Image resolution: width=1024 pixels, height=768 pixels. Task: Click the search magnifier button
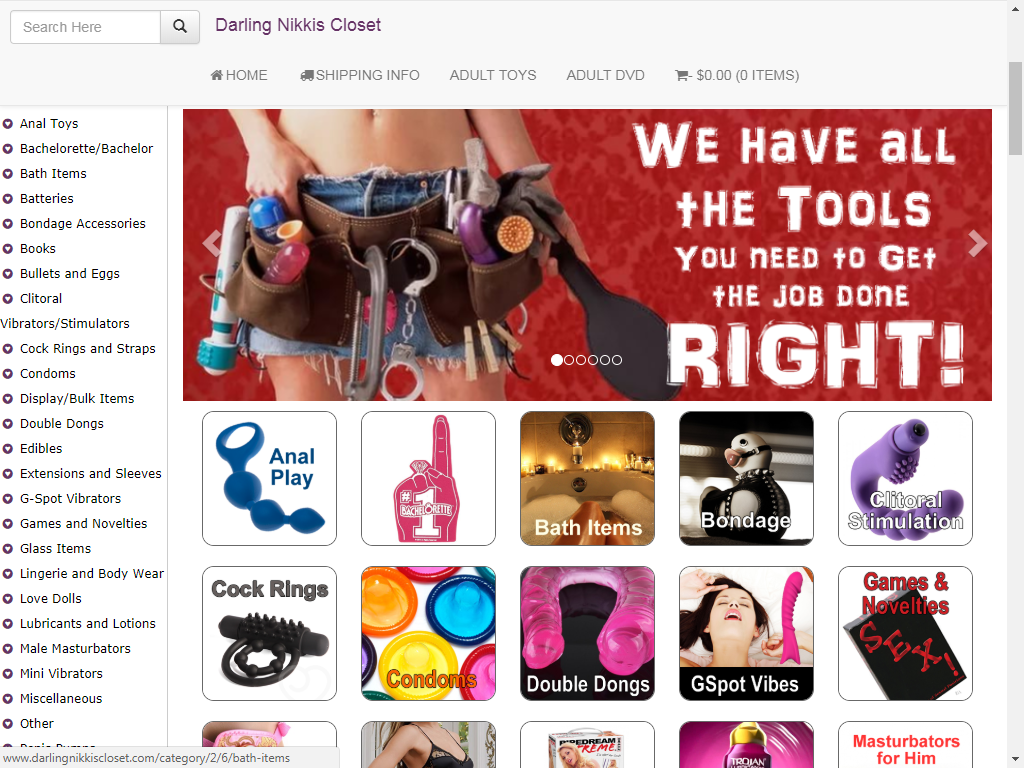(x=180, y=27)
